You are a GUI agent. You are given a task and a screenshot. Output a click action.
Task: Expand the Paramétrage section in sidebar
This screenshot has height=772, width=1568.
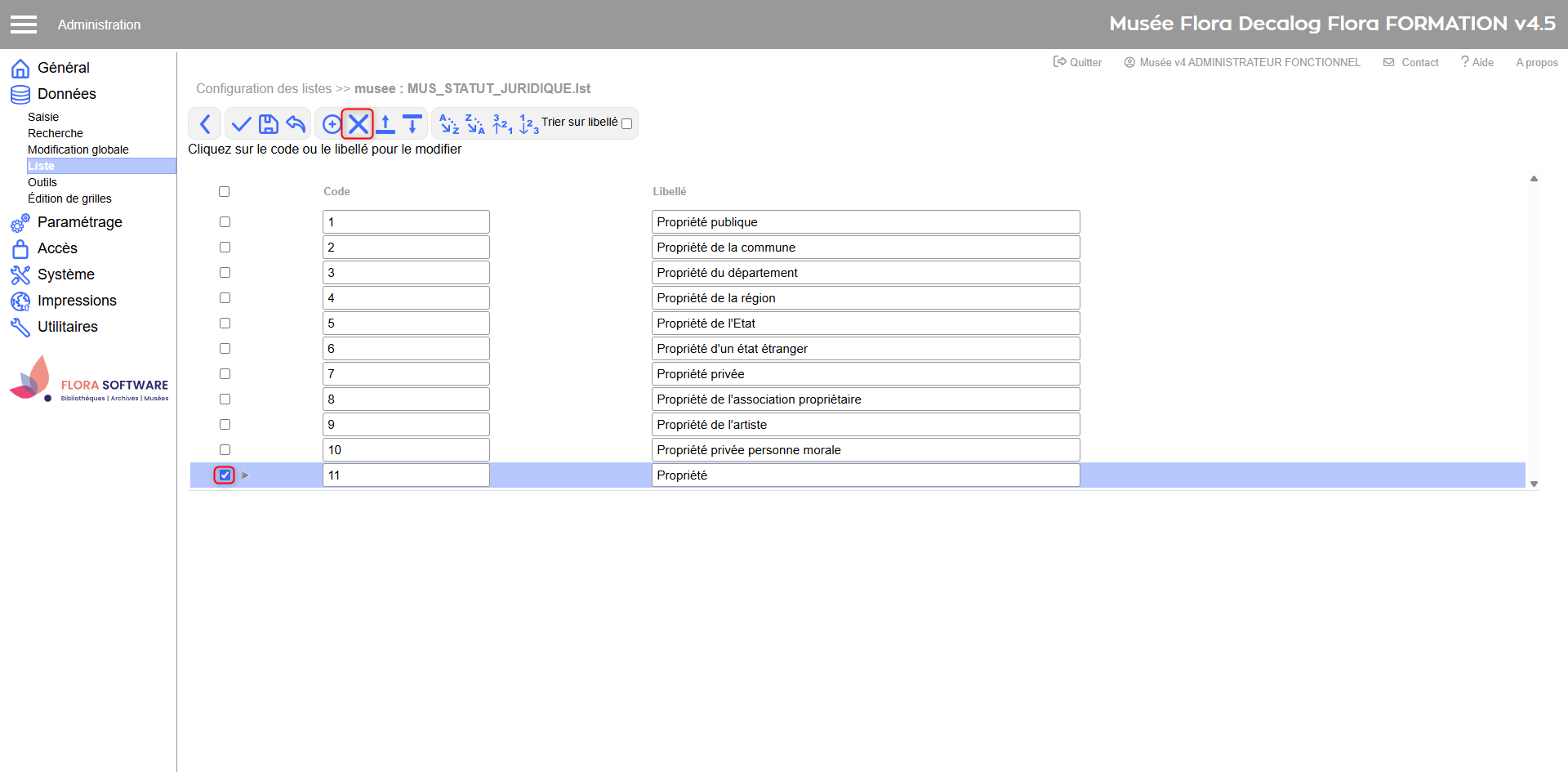[79, 222]
